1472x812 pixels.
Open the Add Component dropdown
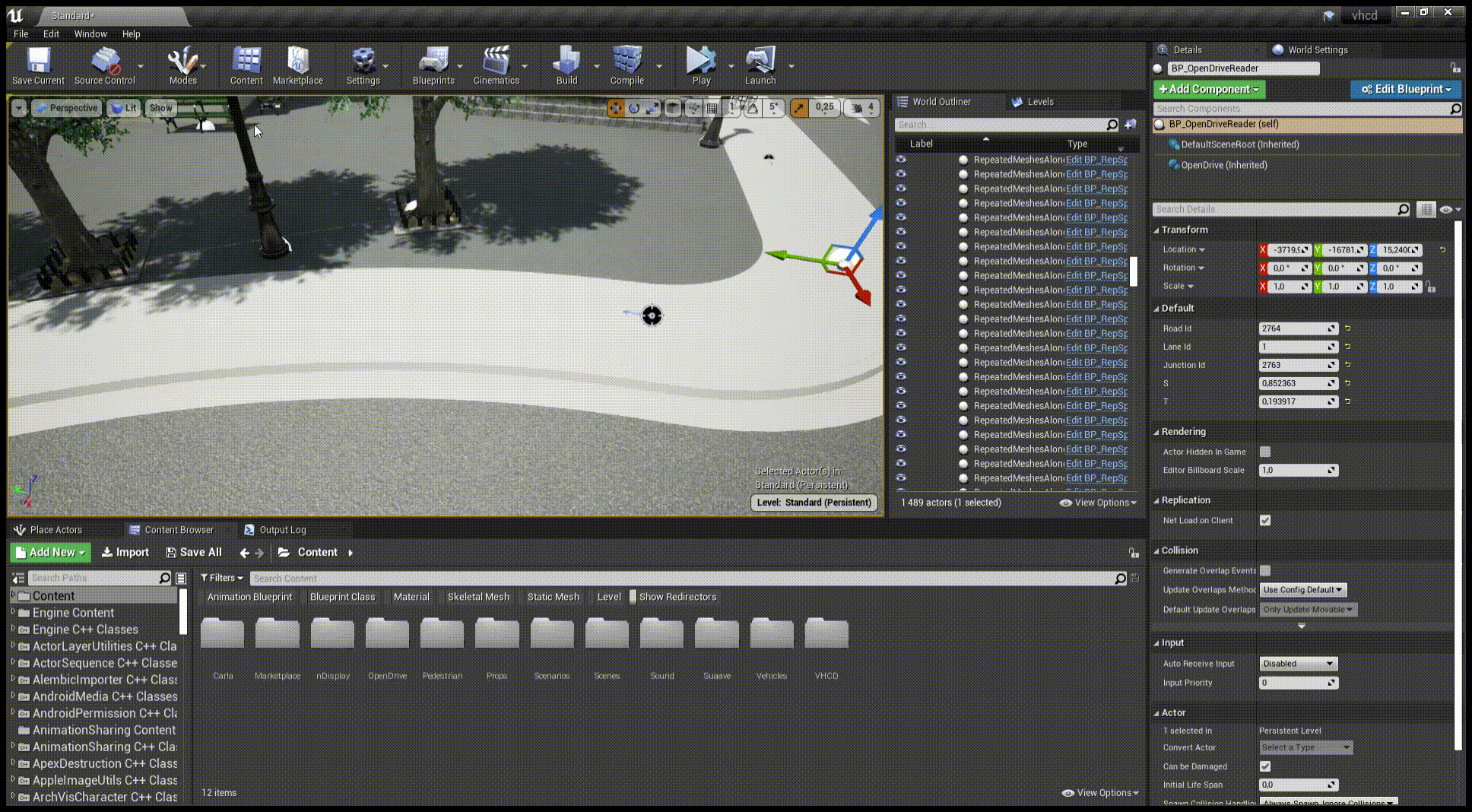point(1209,89)
